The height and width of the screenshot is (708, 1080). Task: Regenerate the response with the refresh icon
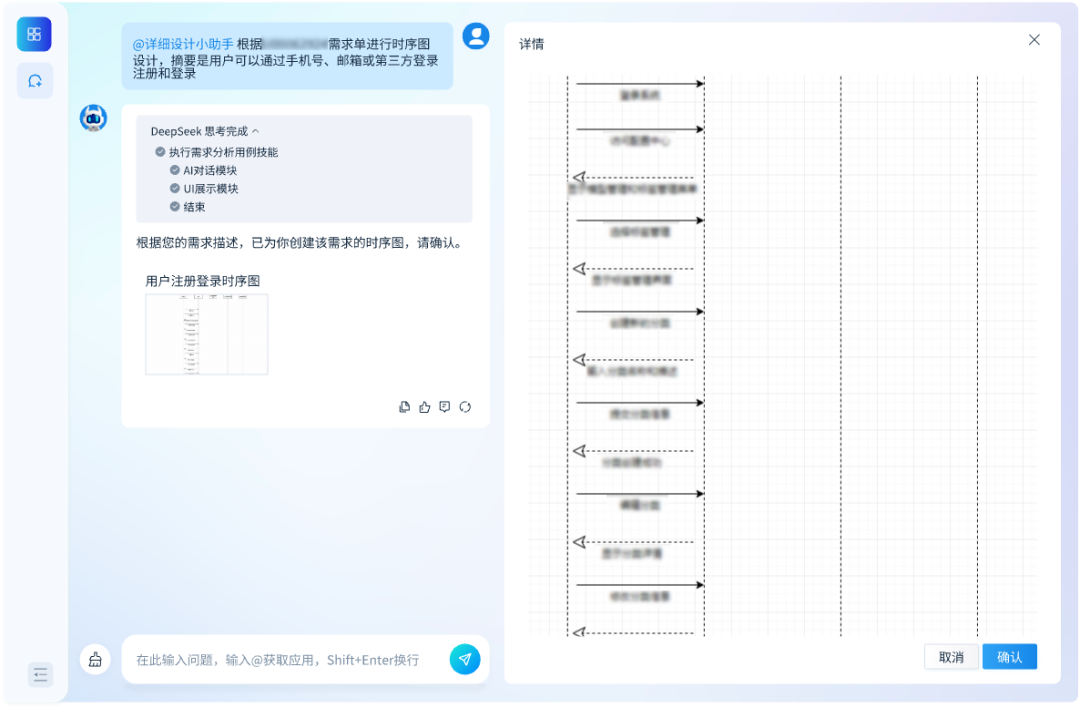(x=463, y=407)
